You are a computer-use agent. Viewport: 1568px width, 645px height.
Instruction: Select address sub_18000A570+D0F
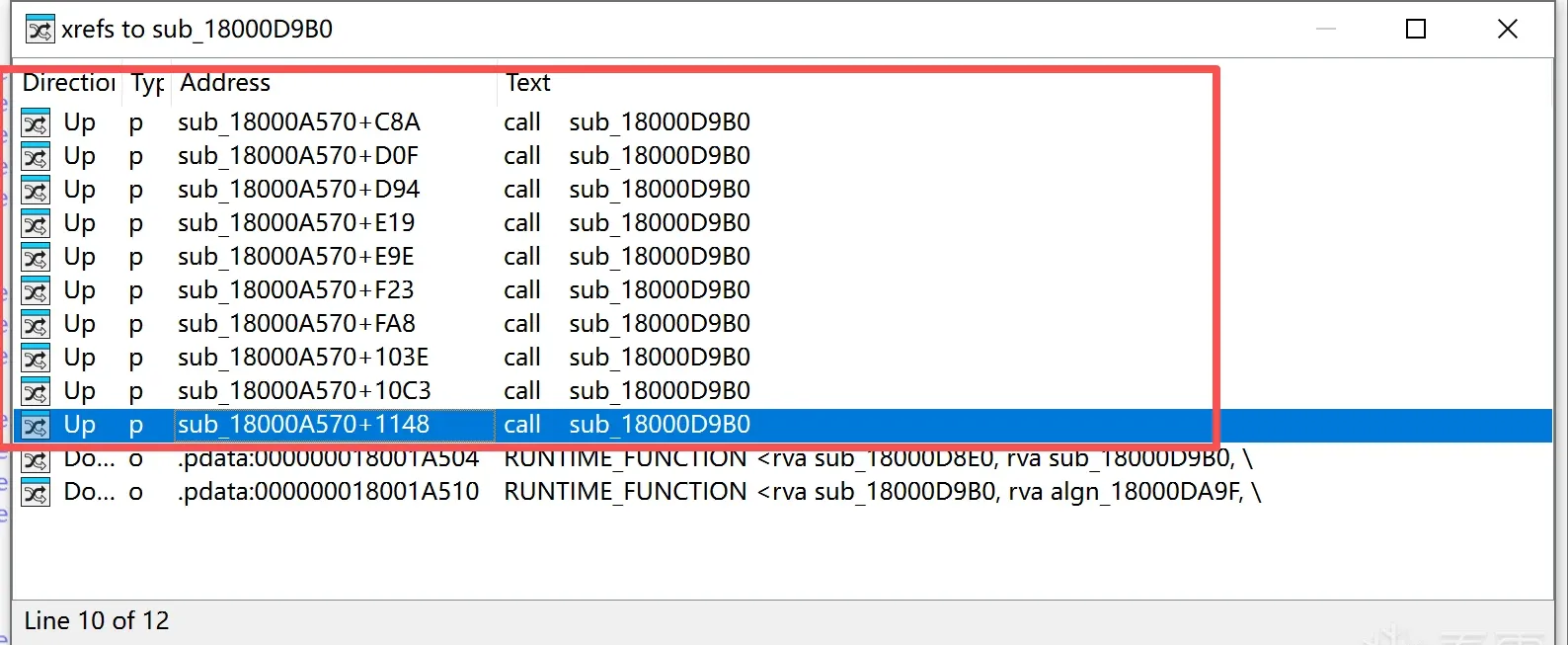(x=298, y=156)
